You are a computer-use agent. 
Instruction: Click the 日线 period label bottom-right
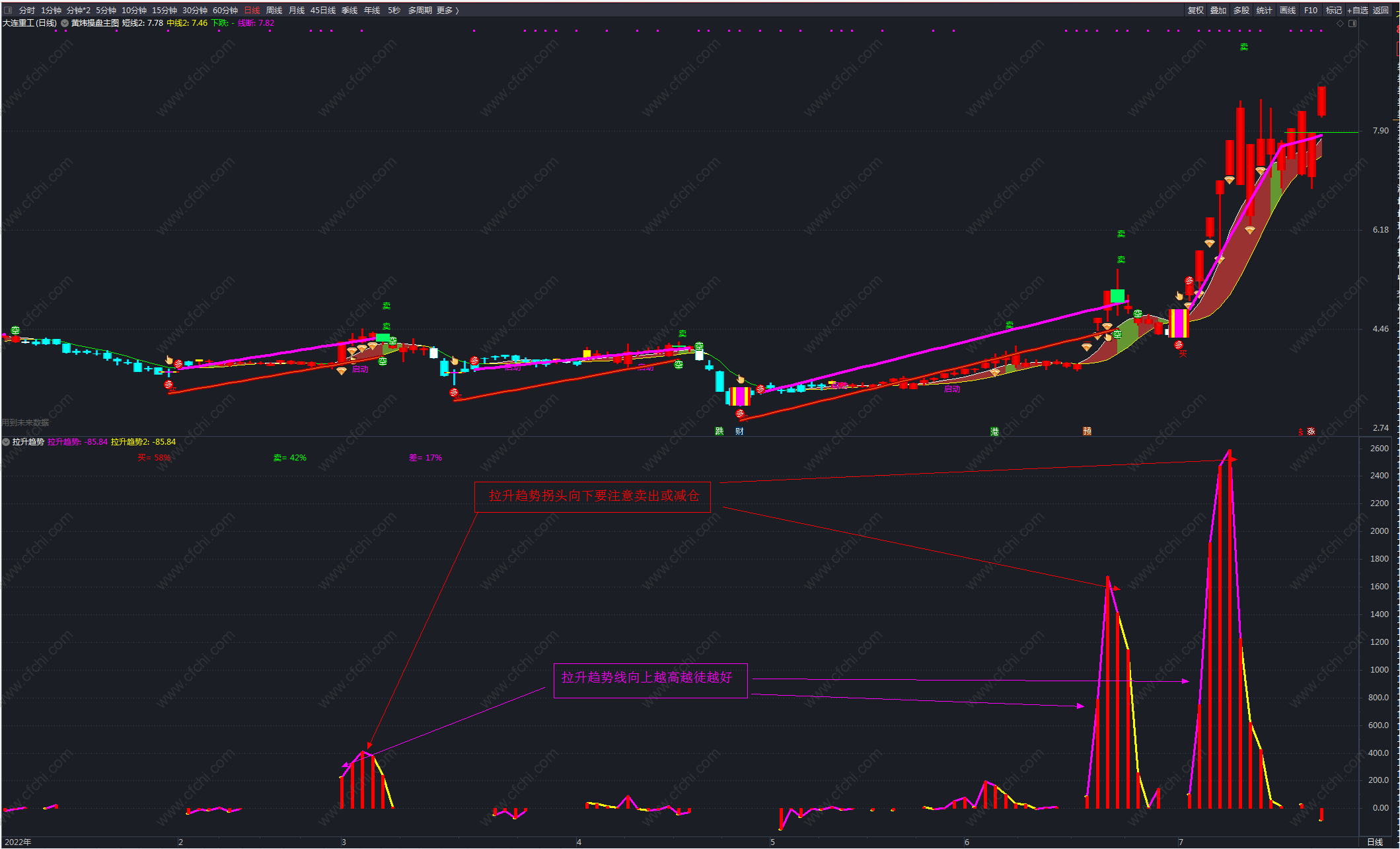click(x=1375, y=842)
